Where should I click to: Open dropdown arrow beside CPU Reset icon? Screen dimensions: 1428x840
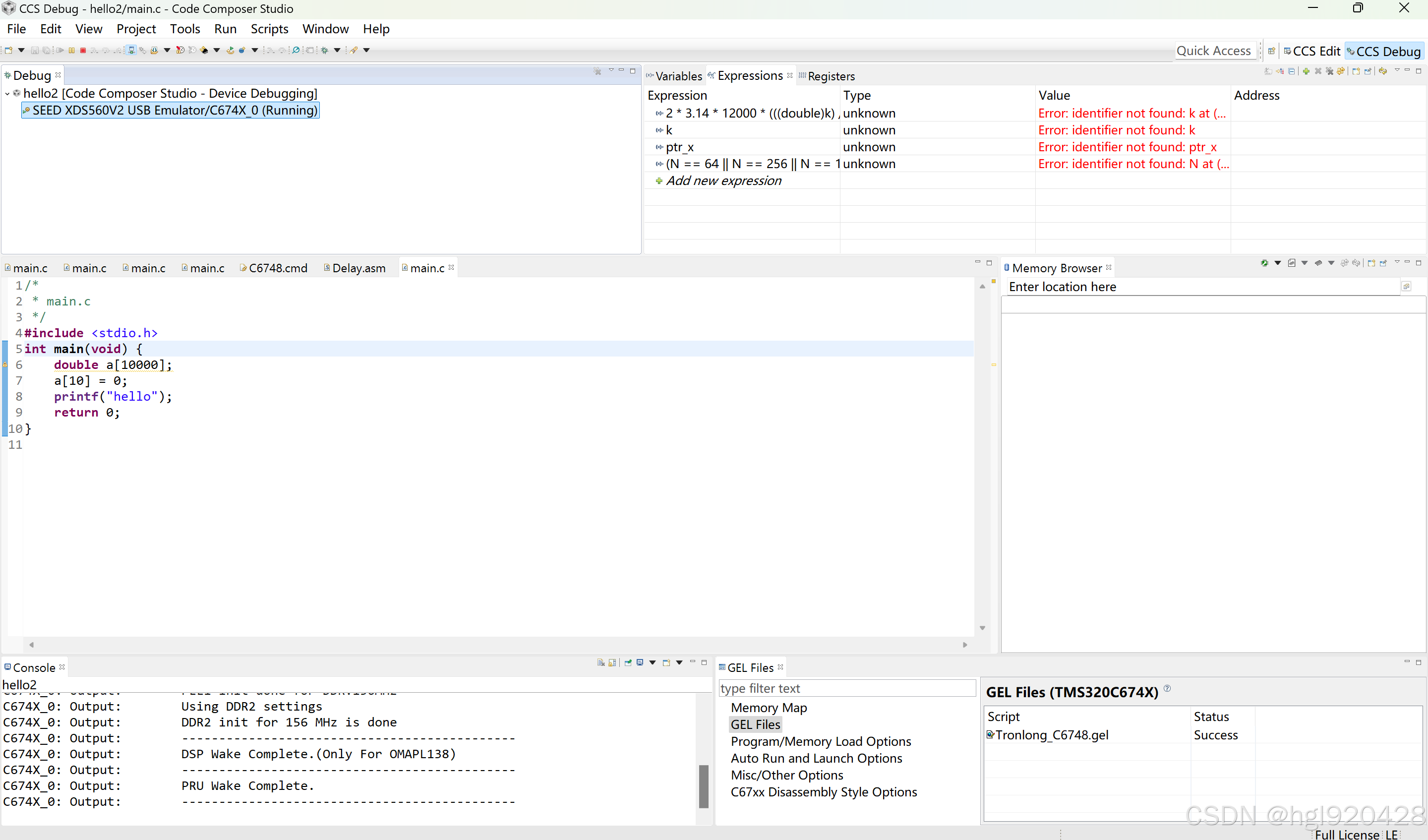[255, 51]
